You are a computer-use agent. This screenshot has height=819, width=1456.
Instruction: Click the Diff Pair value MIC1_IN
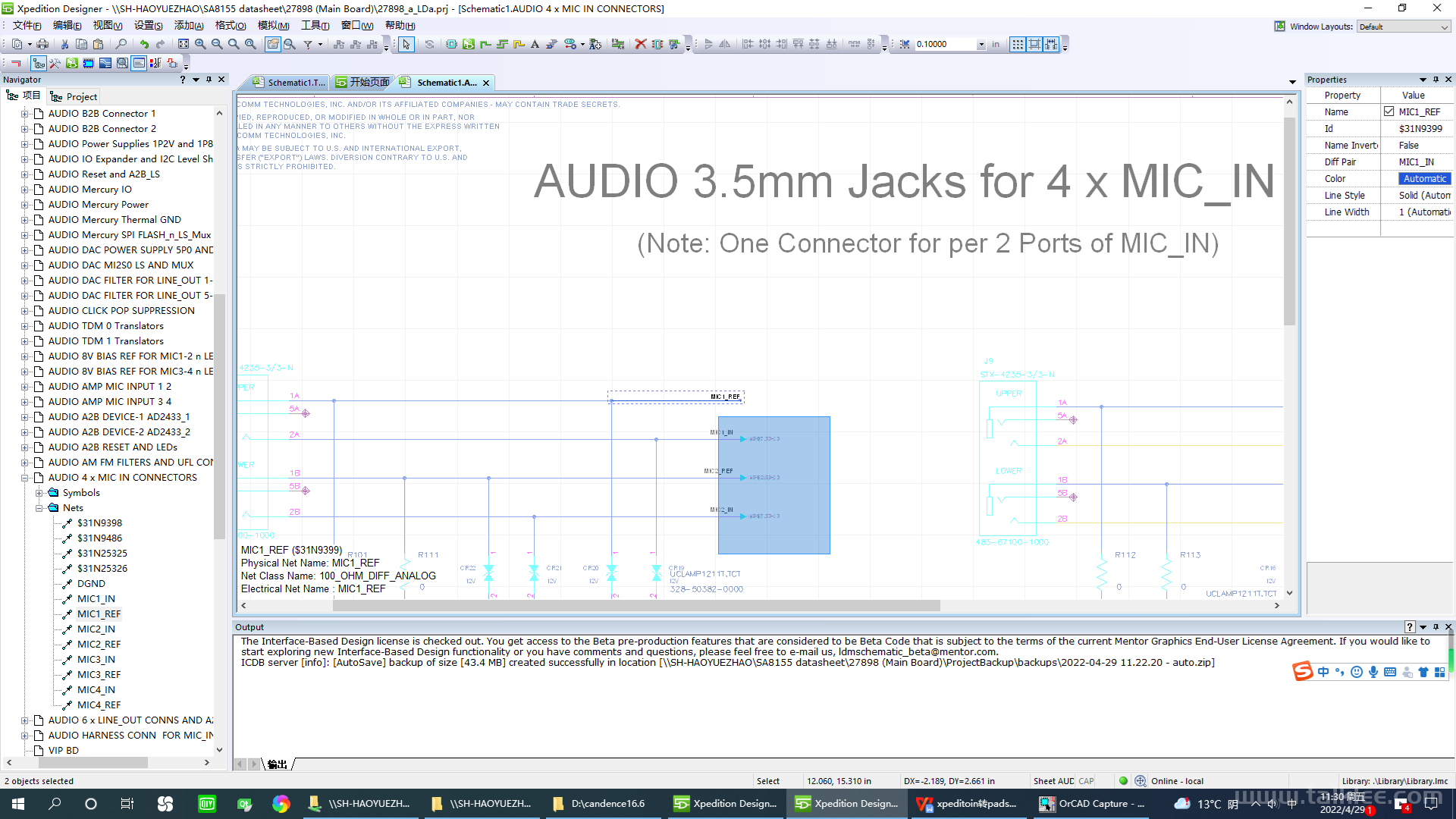coord(1416,162)
